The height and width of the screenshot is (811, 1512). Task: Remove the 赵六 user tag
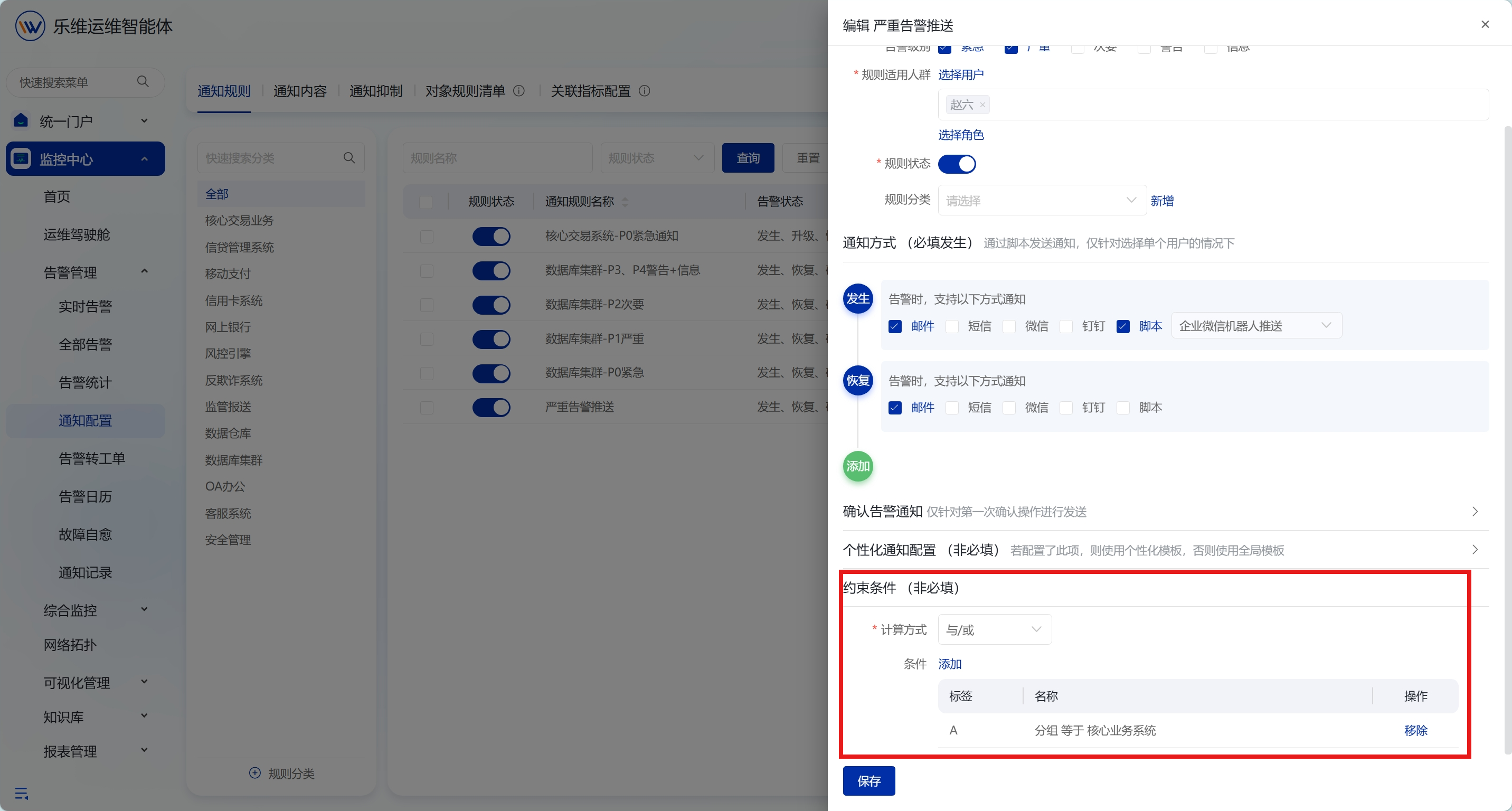(982, 105)
